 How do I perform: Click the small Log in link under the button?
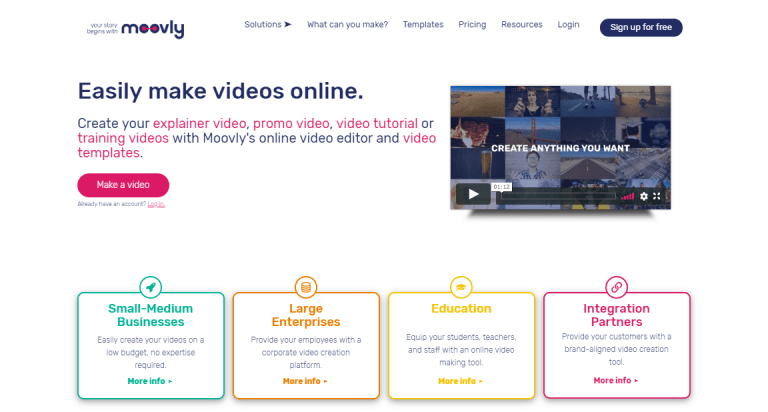(156, 204)
